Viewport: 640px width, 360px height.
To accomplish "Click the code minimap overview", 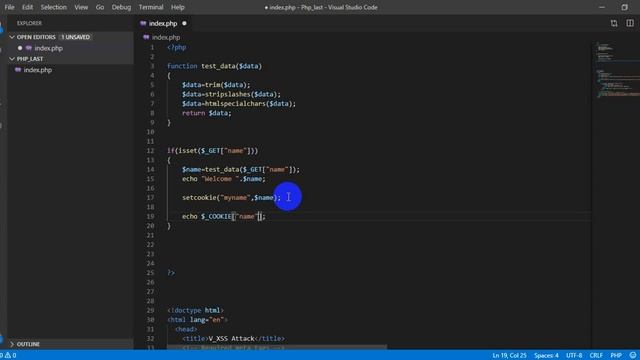I will point(616,69).
